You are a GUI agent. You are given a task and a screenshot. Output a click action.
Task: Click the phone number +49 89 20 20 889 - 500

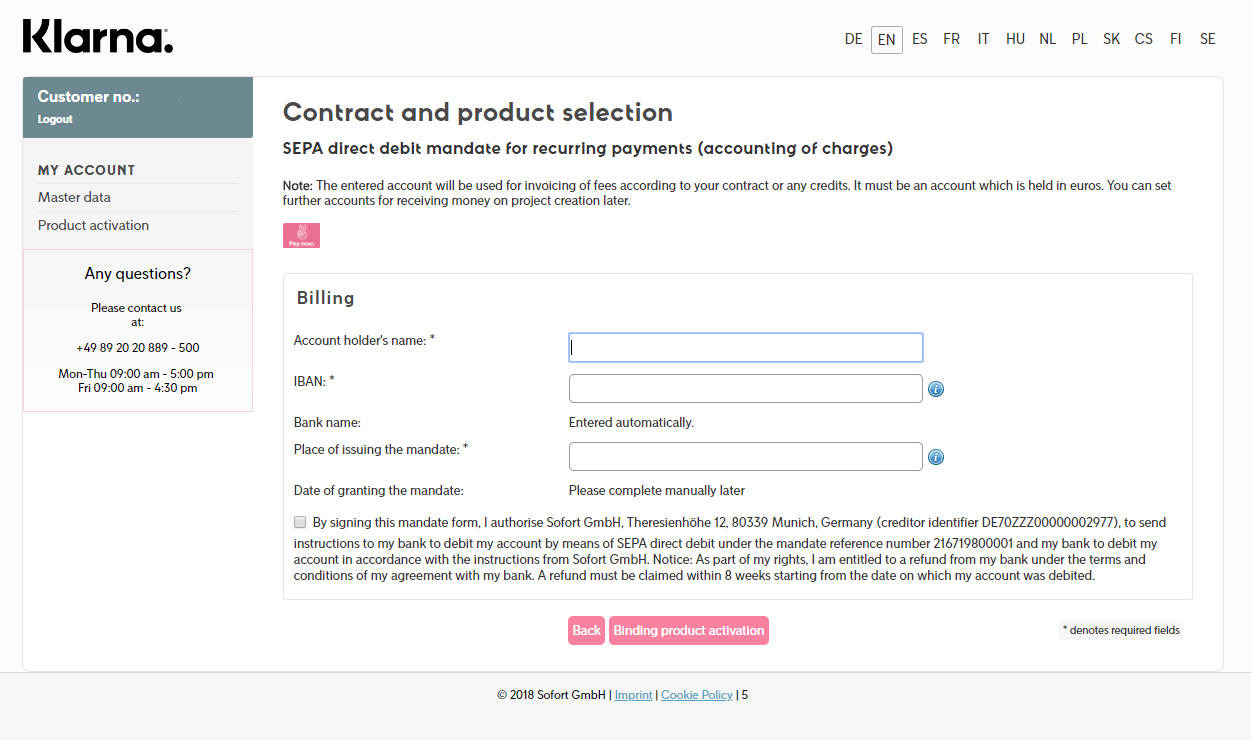click(137, 348)
